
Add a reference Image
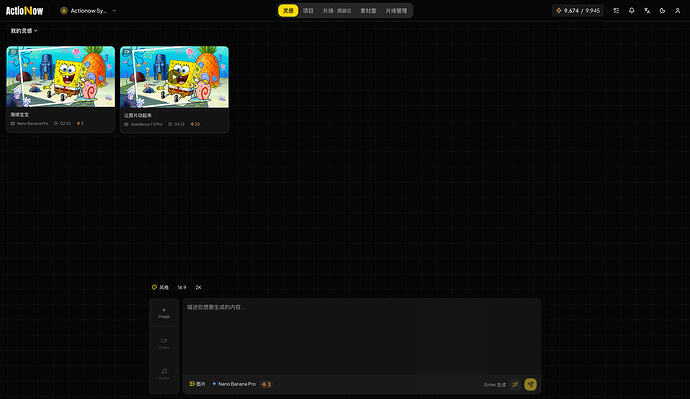pyautogui.click(x=164, y=313)
